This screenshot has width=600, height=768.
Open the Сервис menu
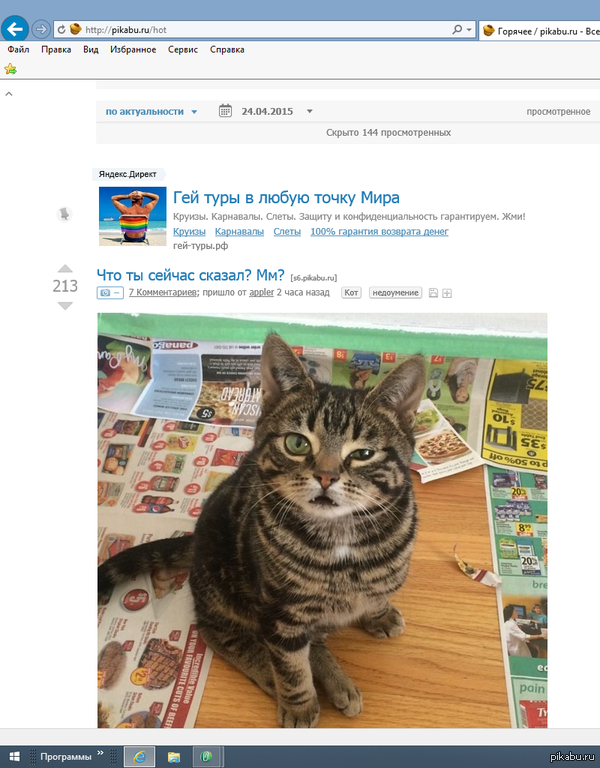pos(183,49)
